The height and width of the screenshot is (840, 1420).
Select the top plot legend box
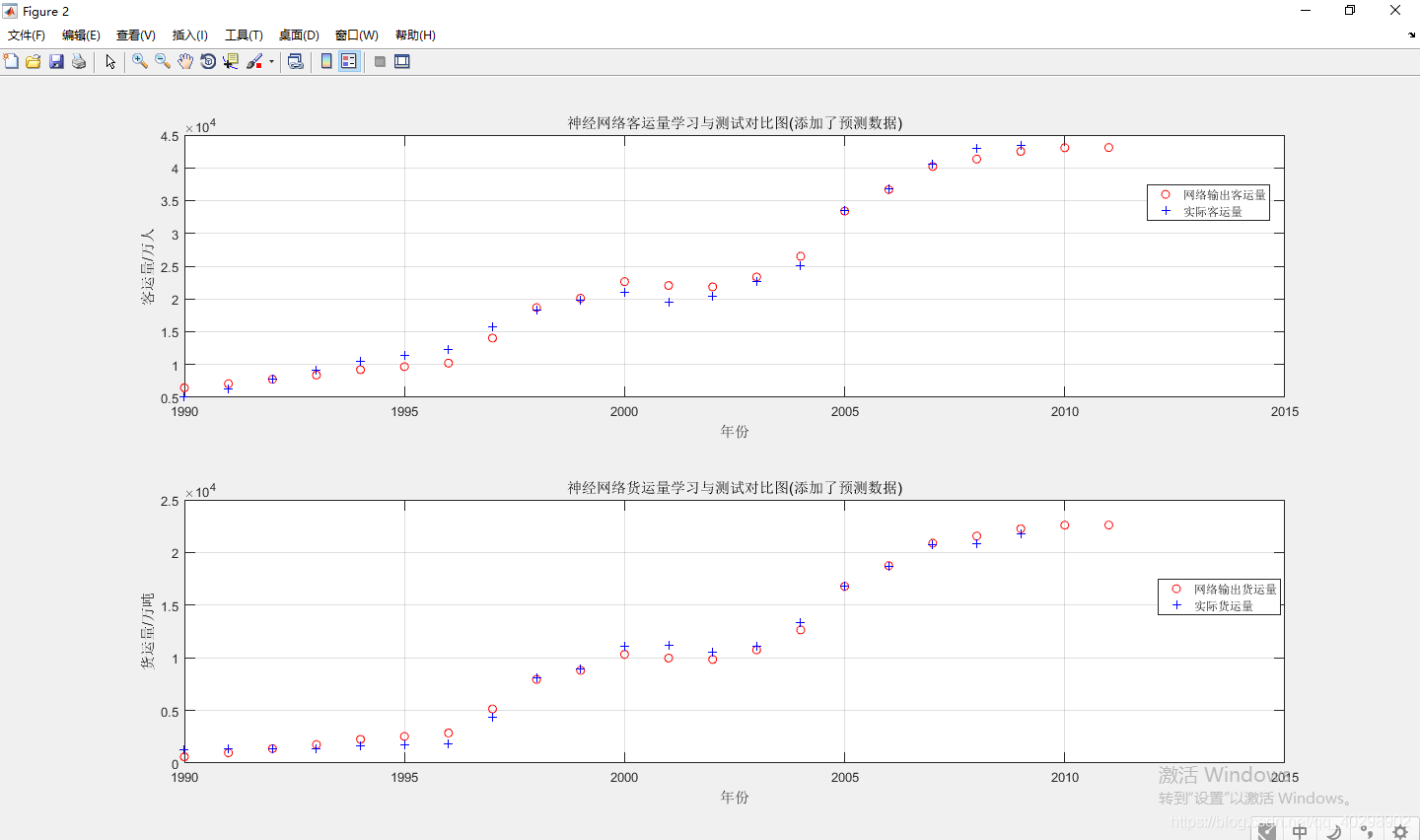tap(1208, 203)
